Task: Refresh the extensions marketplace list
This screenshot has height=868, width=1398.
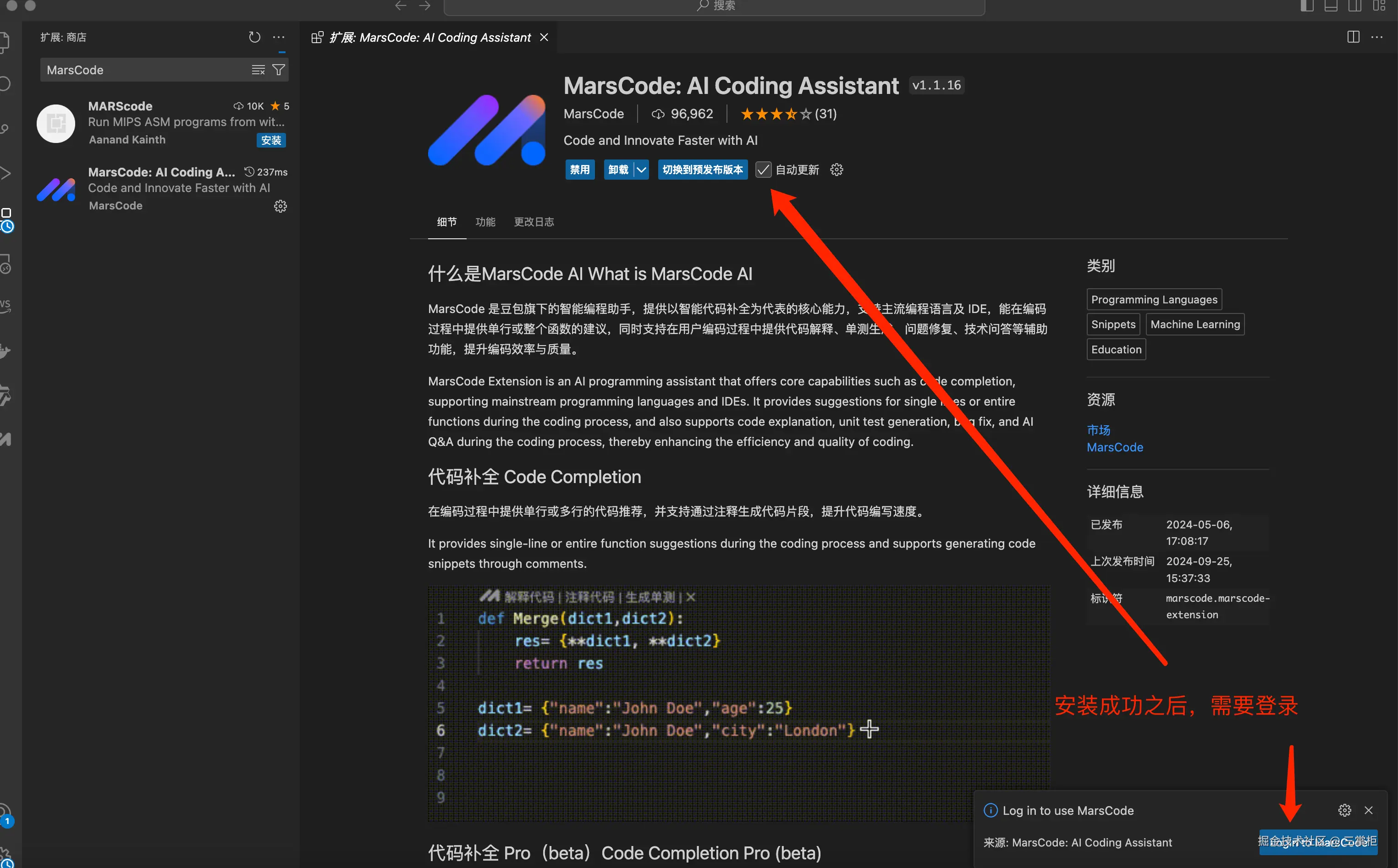Action: (254, 37)
